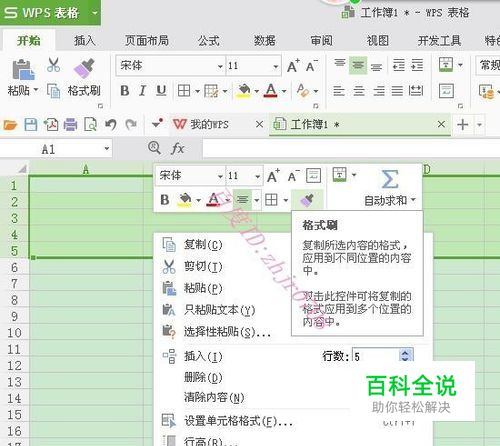Viewport: 500px width, 446px height.
Task: Choose 选择性粘贴(S)... from context menu
Action: [x=228, y=332]
